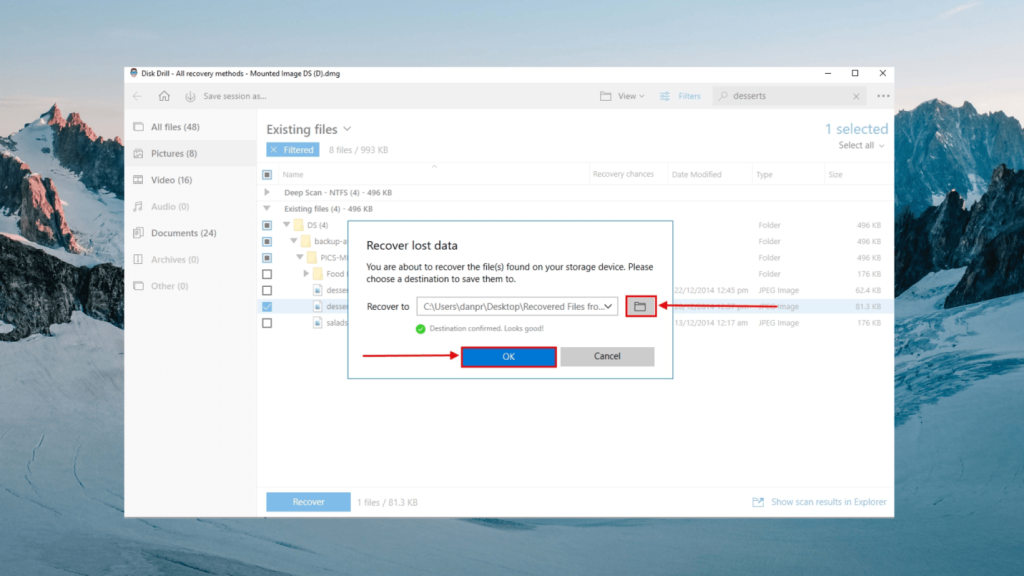Click the Show scan results in Explorer icon
The width and height of the screenshot is (1024, 576).
[x=757, y=501]
